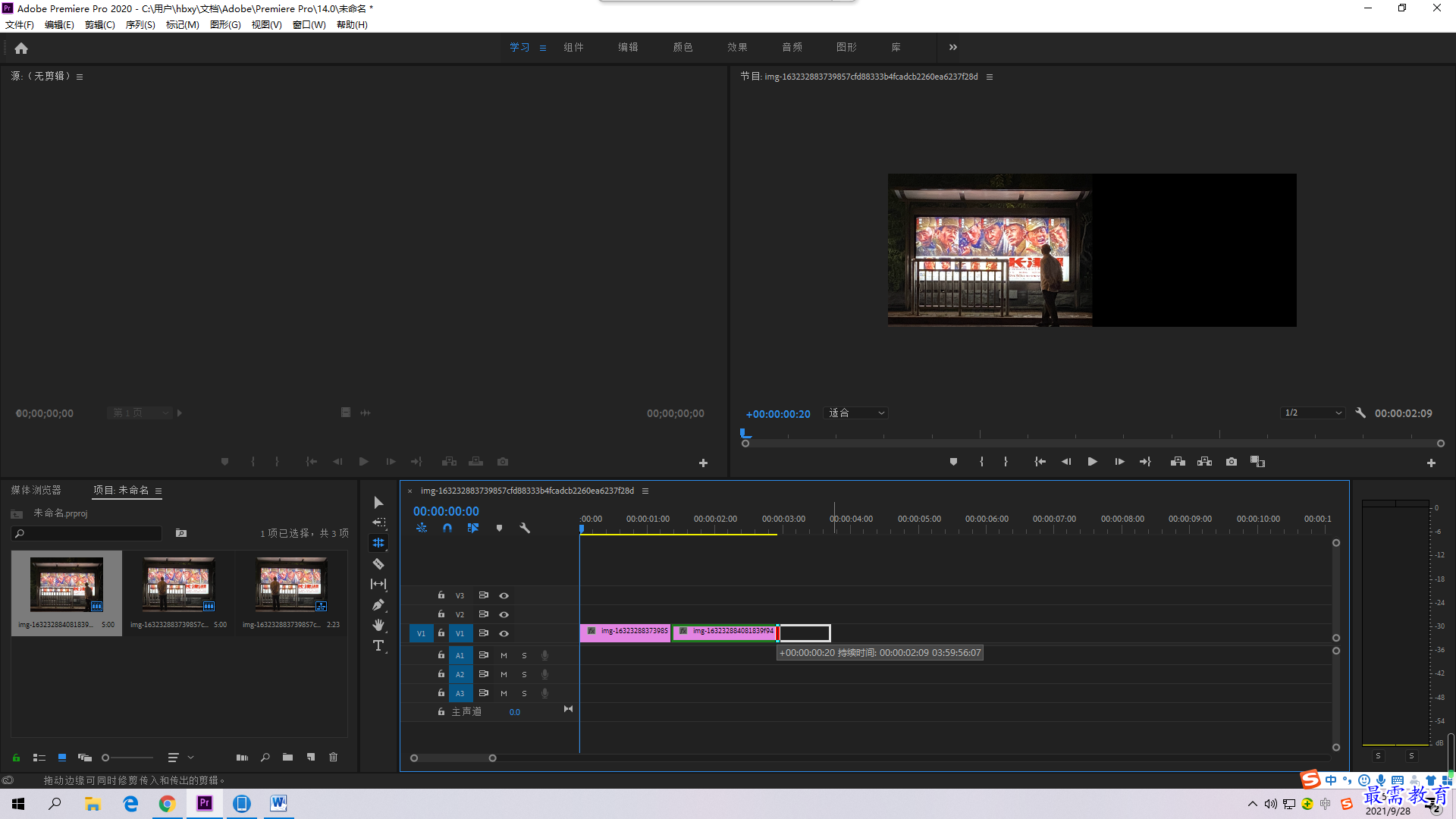Open the 序列(S) menu

pos(140,25)
